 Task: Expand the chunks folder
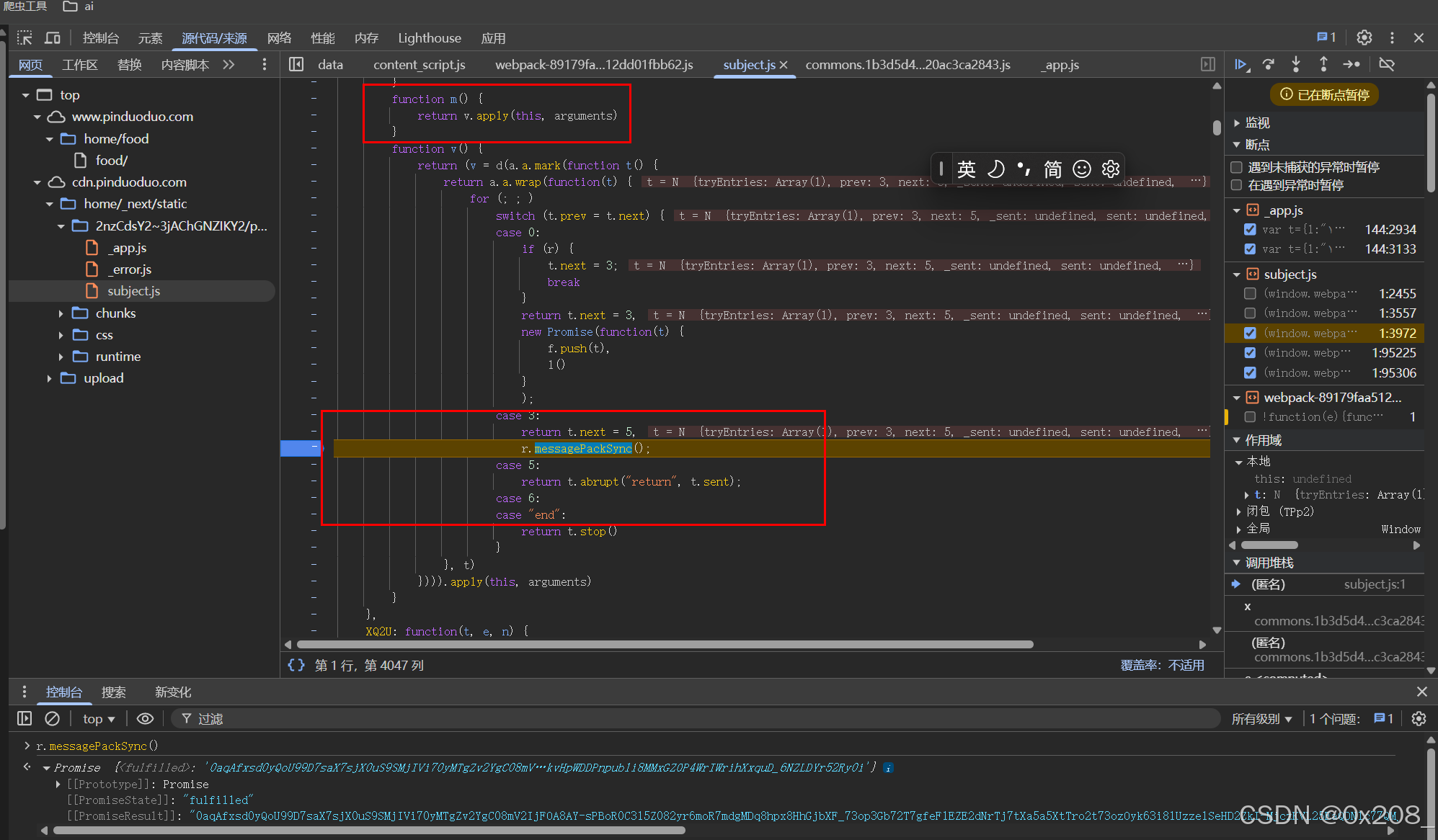pos(61,313)
